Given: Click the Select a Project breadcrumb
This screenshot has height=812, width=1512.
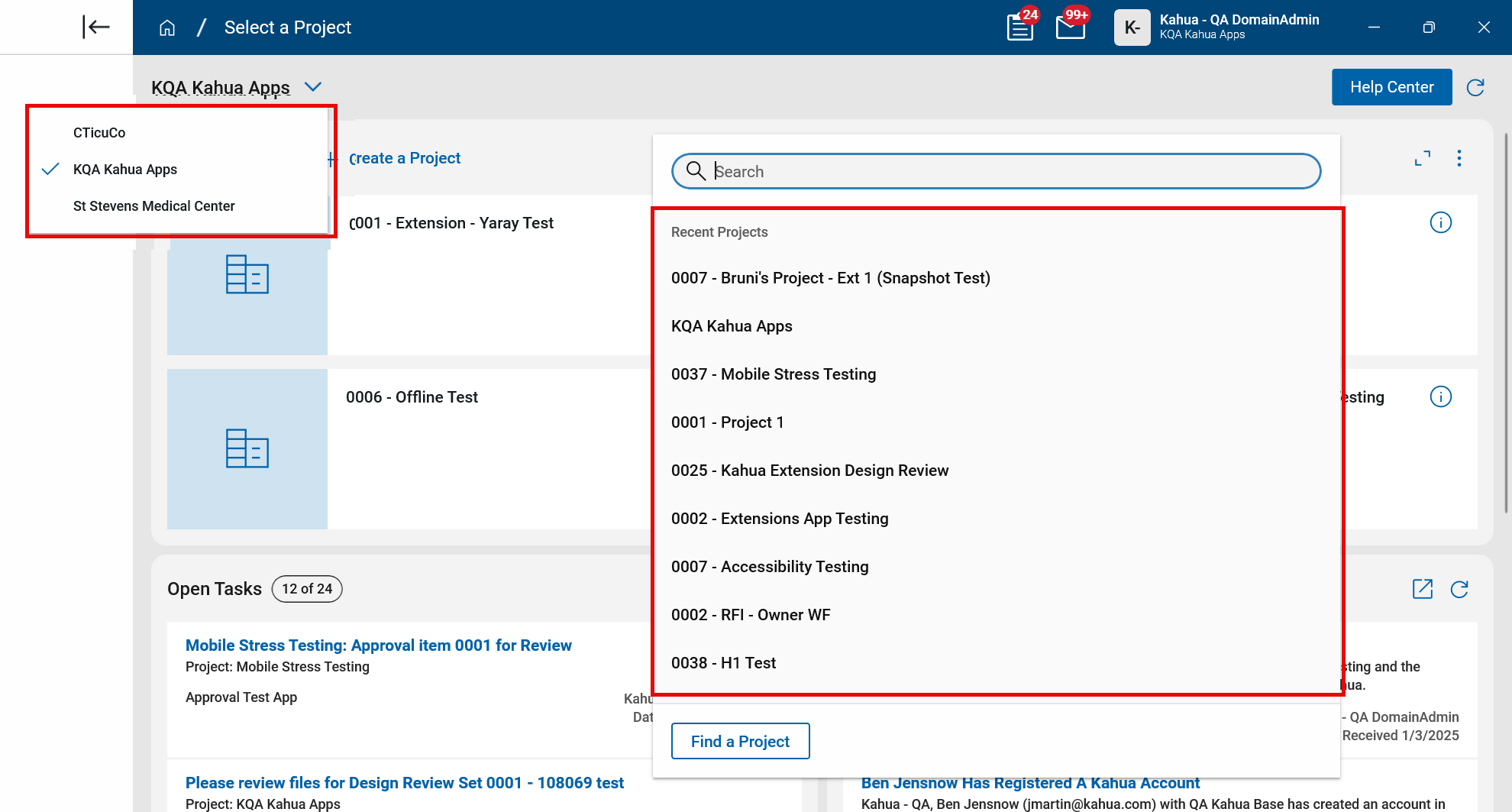Looking at the screenshot, I should [x=288, y=27].
